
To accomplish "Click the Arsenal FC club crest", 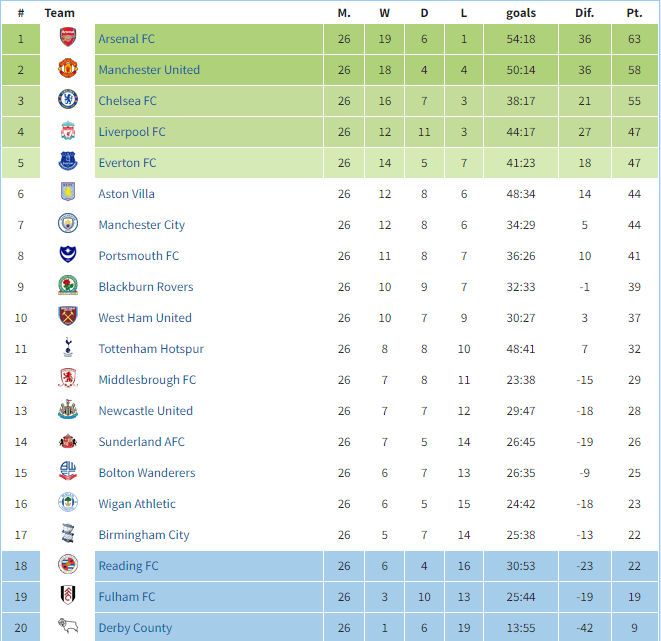I will point(68,39).
